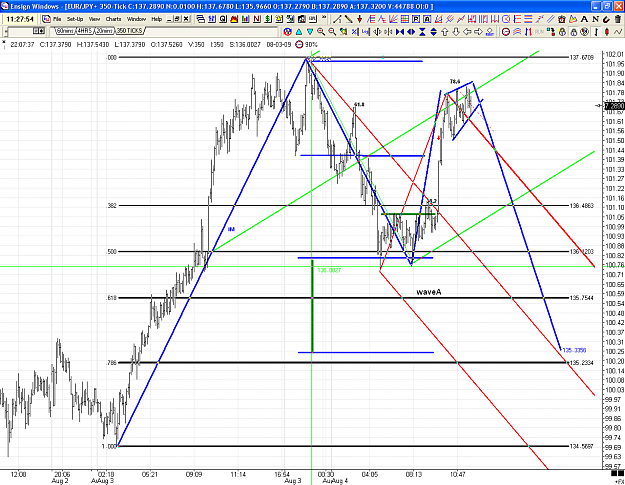Shift chart left with left arrow
The image size is (625, 485).
click(x=467, y=31)
